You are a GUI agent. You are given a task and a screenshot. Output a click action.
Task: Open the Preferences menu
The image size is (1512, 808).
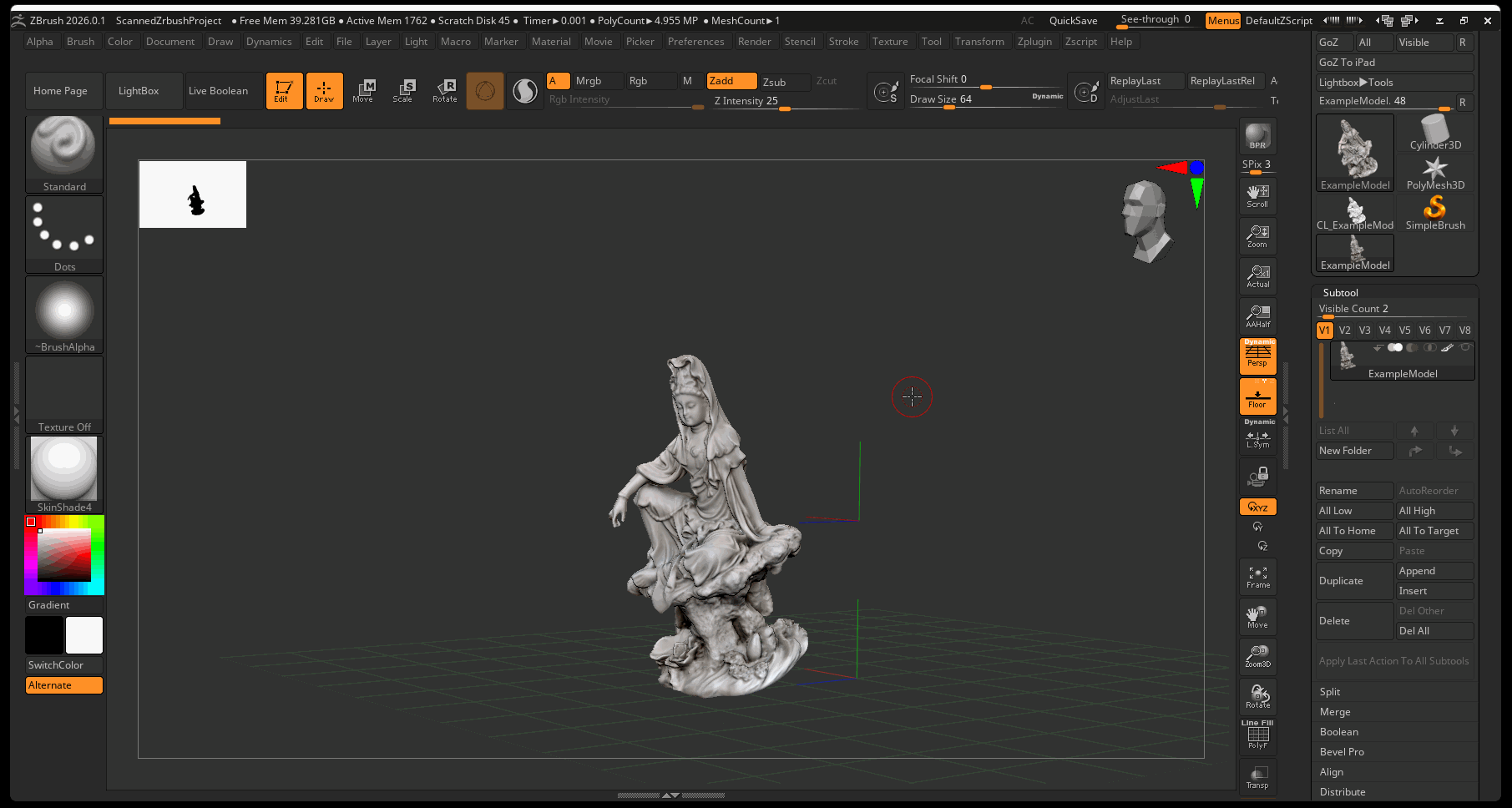tap(695, 42)
